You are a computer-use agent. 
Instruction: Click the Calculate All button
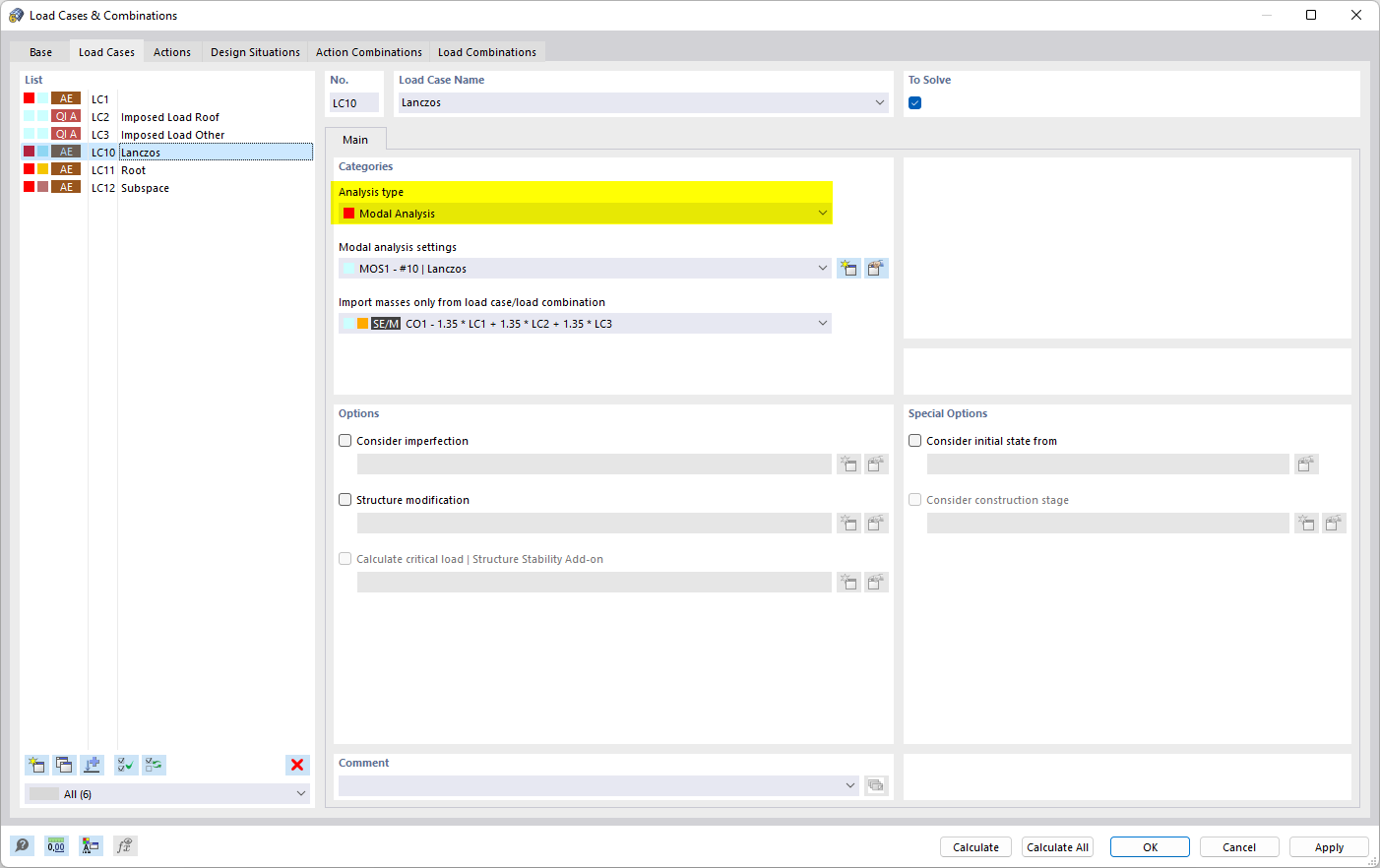point(1057,846)
